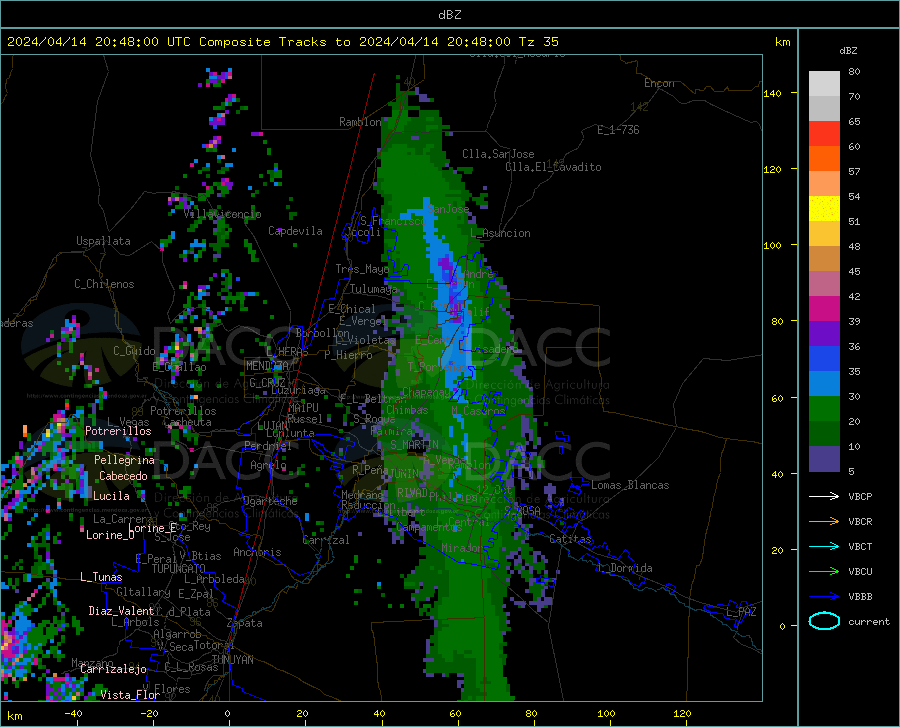Image resolution: width=900 pixels, height=727 pixels.
Task: Click the 'Tz 35' text in header
Action: click(538, 42)
